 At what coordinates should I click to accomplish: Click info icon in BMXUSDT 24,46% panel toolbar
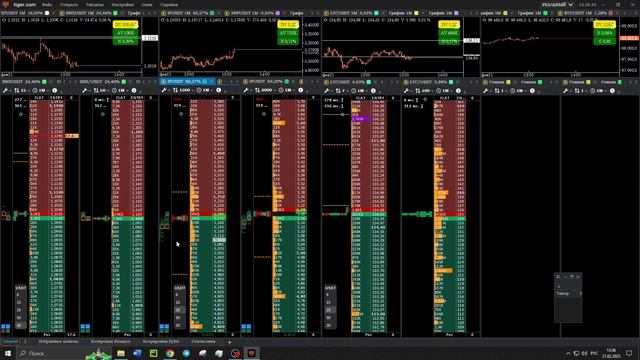(55, 90)
